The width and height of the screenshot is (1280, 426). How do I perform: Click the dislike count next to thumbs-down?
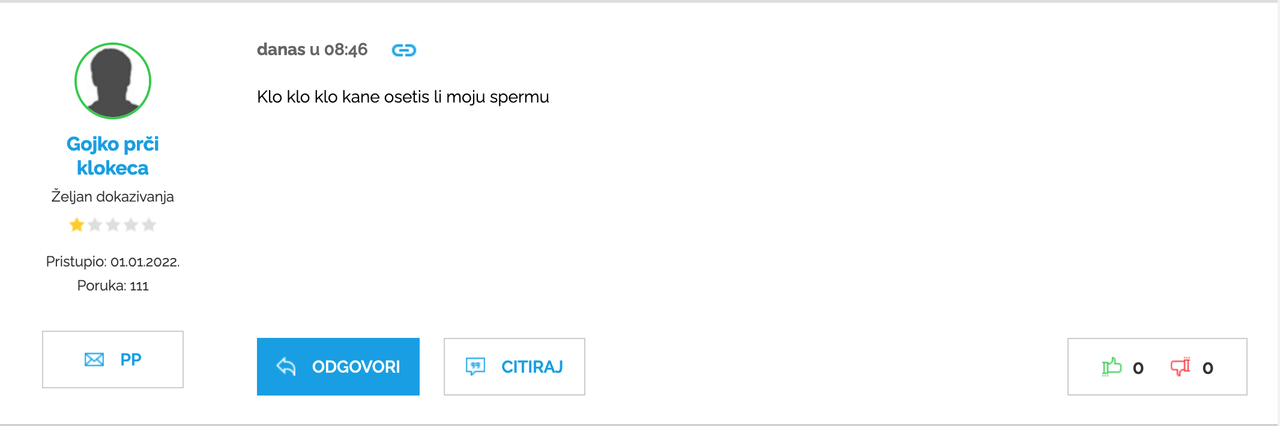1207,368
